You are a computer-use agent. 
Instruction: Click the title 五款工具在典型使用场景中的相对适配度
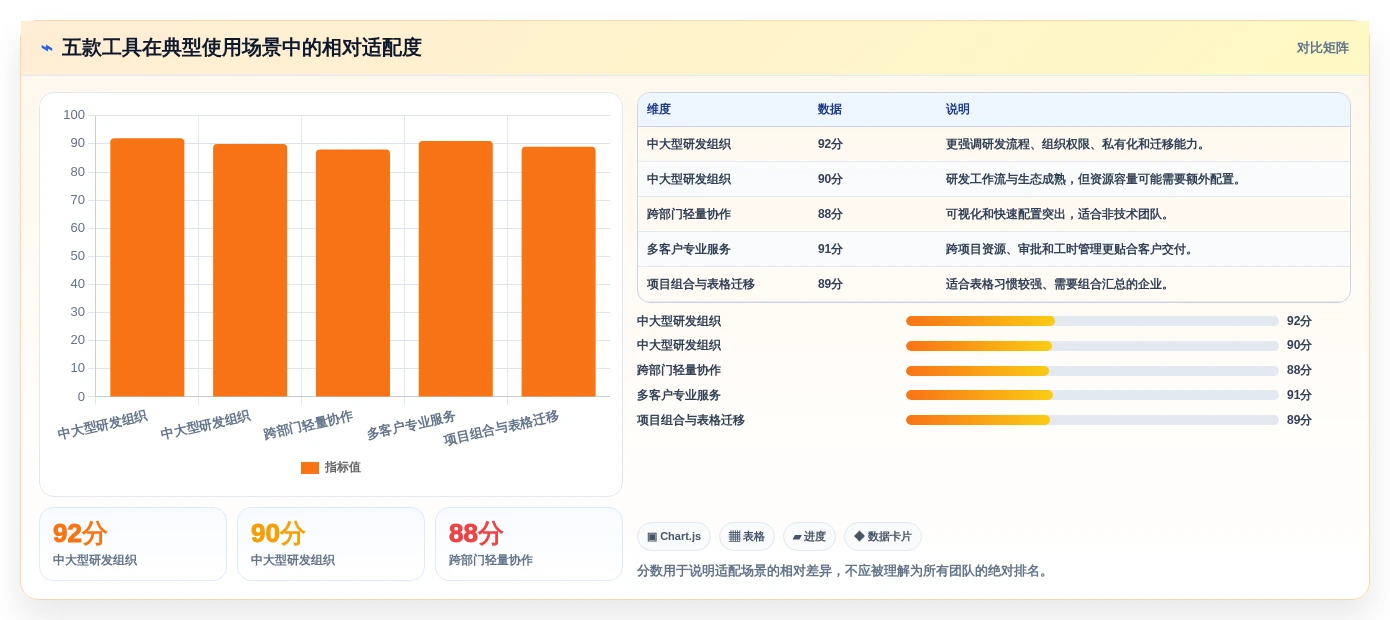click(x=242, y=48)
